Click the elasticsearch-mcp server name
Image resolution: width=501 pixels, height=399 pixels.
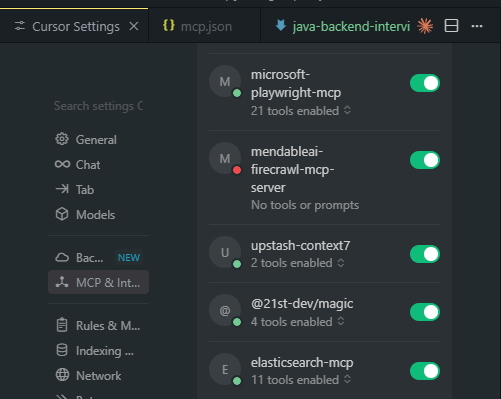pyautogui.click(x=302, y=362)
